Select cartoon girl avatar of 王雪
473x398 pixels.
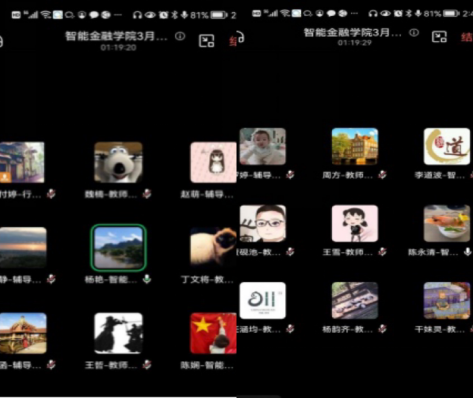pyautogui.click(x=355, y=223)
